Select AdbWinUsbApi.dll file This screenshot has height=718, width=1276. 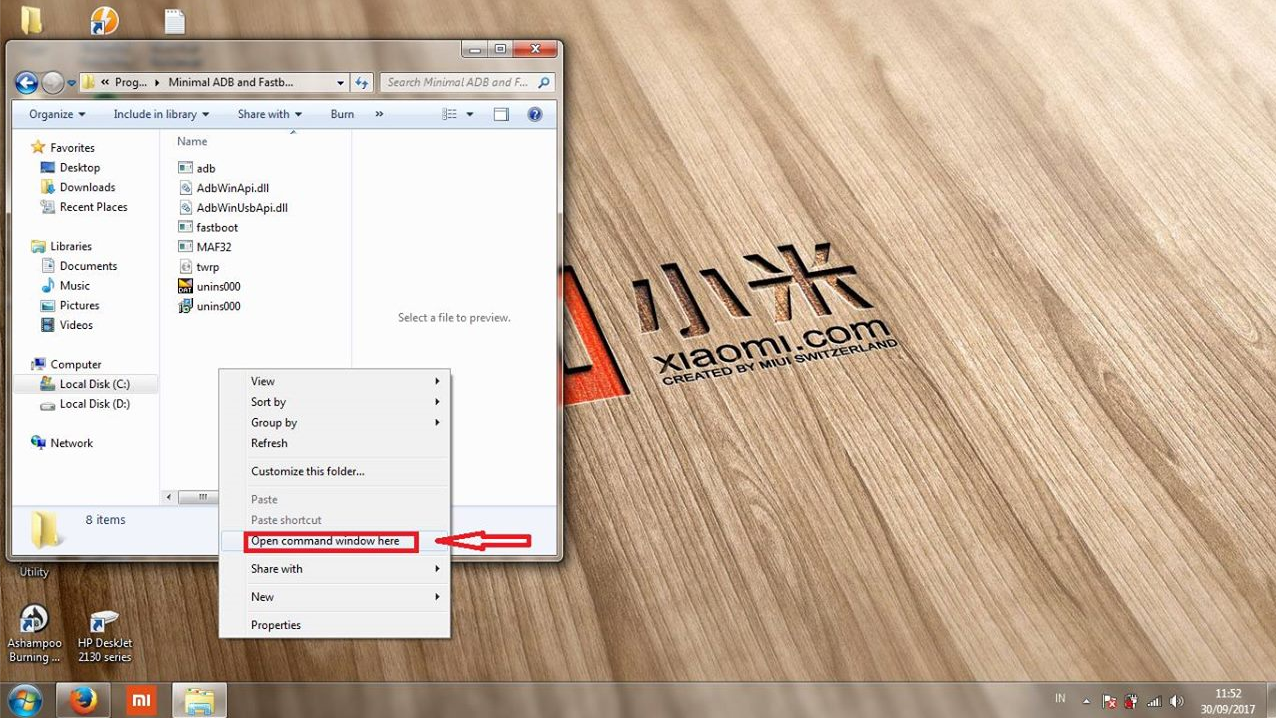(x=233, y=208)
